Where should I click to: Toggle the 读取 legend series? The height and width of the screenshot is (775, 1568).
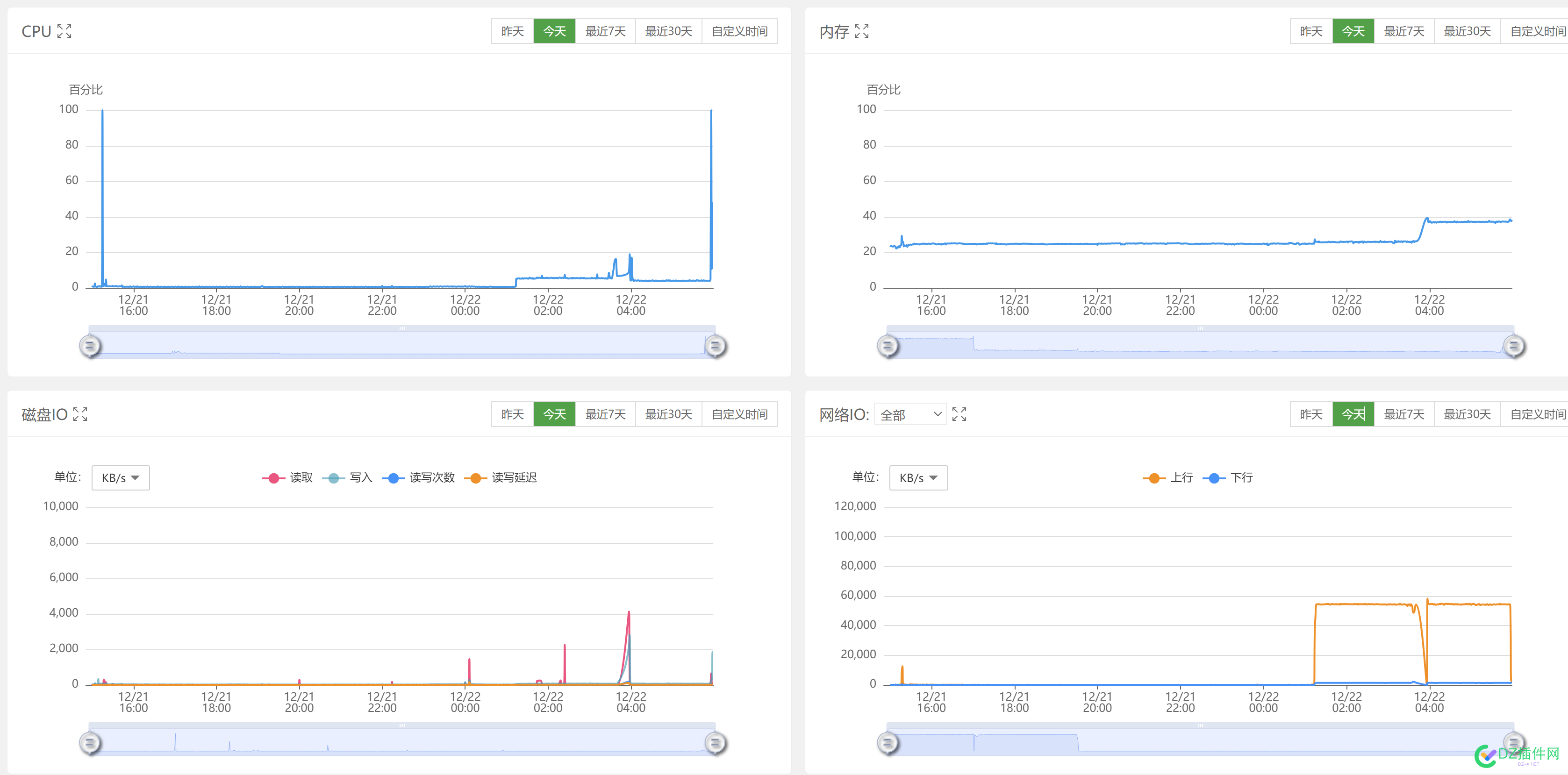(x=287, y=477)
